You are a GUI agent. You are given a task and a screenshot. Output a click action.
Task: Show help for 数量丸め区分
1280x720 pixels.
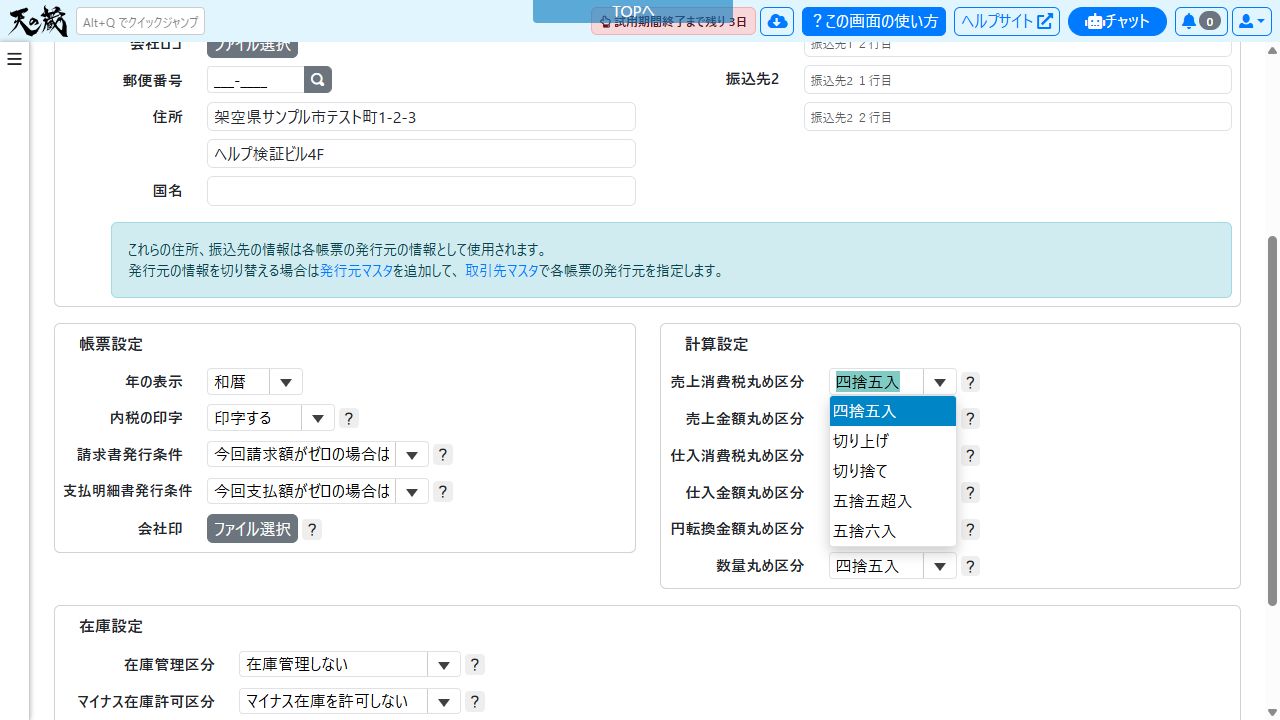point(970,566)
